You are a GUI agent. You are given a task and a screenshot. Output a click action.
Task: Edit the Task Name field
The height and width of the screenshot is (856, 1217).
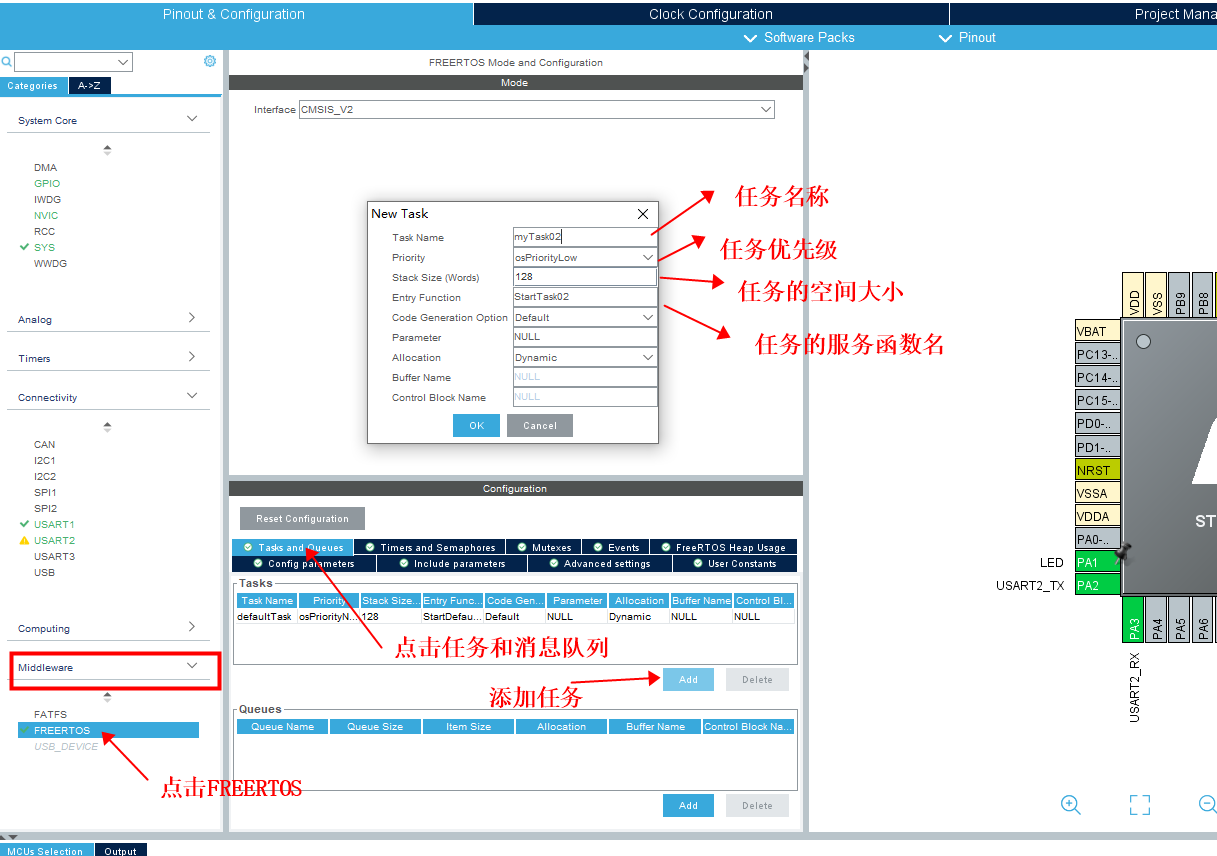585,237
